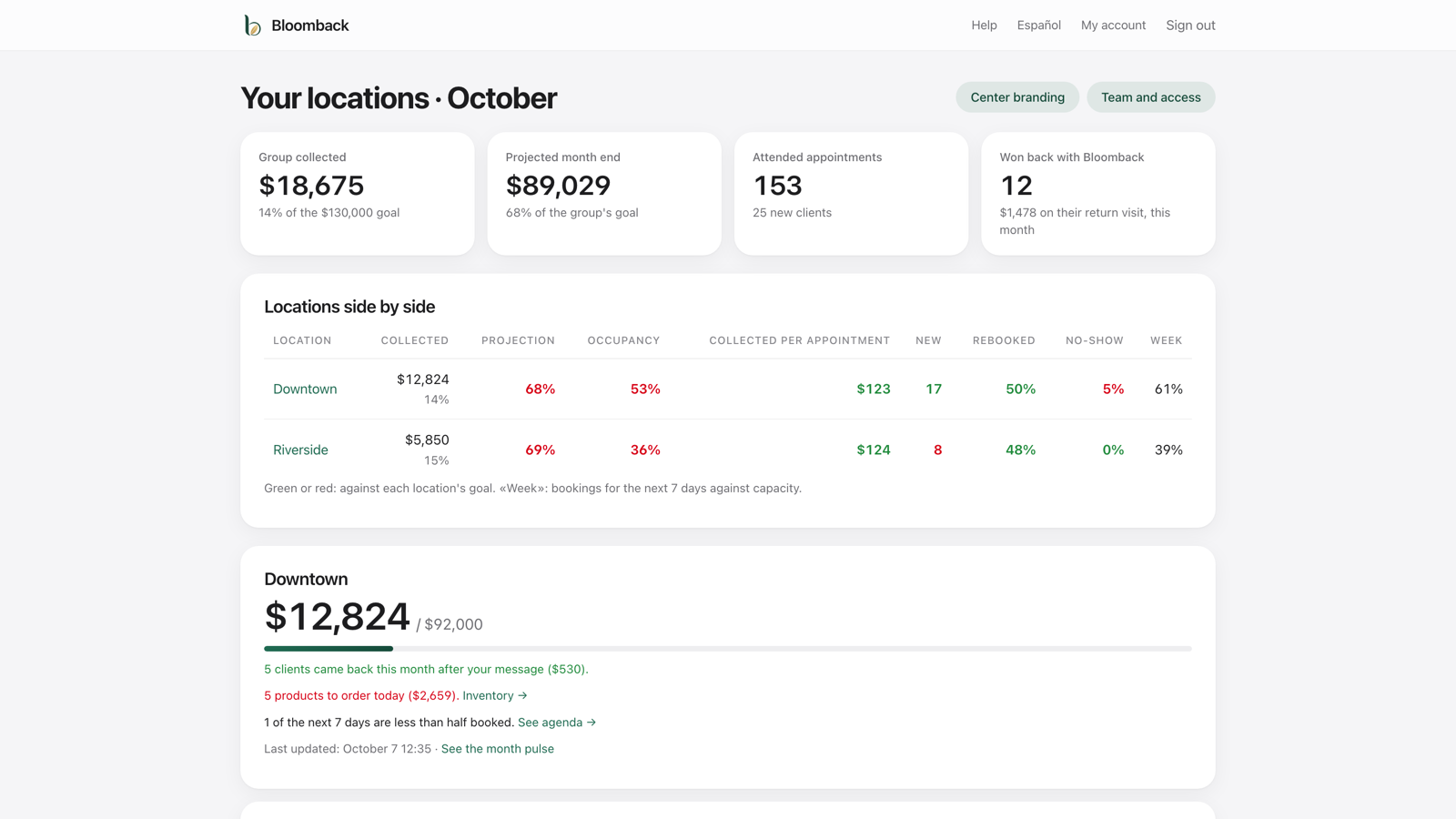This screenshot has width=1456, height=819.
Task: Click the Won back with Bloomback card
Action: coord(1098,194)
